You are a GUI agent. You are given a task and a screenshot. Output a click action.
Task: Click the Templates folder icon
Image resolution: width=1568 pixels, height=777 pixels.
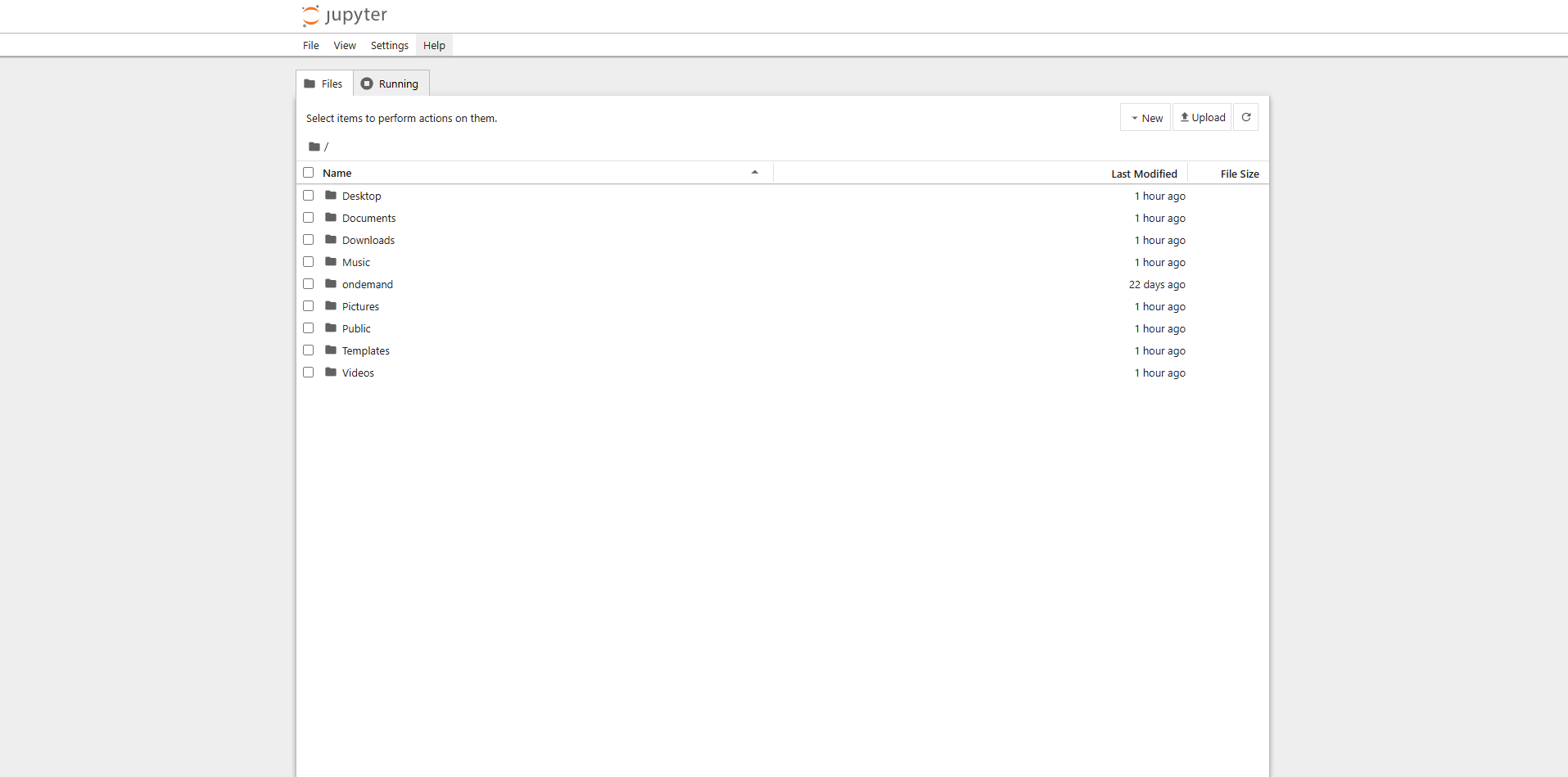point(331,350)
